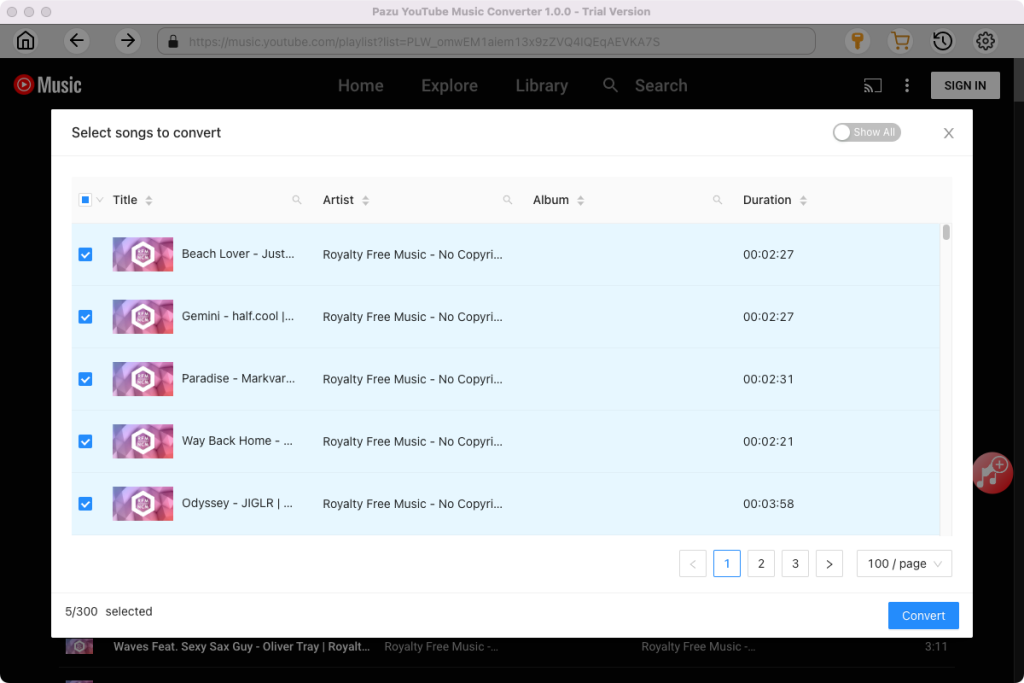The image size is (1024, 683).
Task: Open the registration key icon
Action: click(x=857, y=41)
